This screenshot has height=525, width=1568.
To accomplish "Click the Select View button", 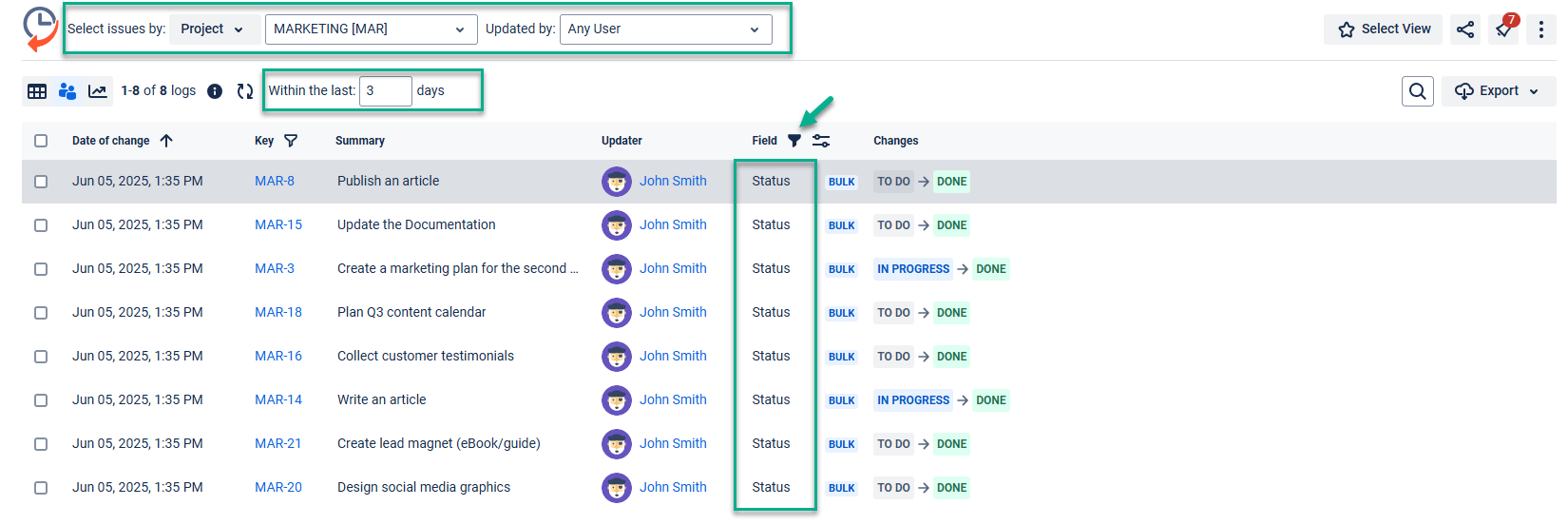I will coord(1383,29).
